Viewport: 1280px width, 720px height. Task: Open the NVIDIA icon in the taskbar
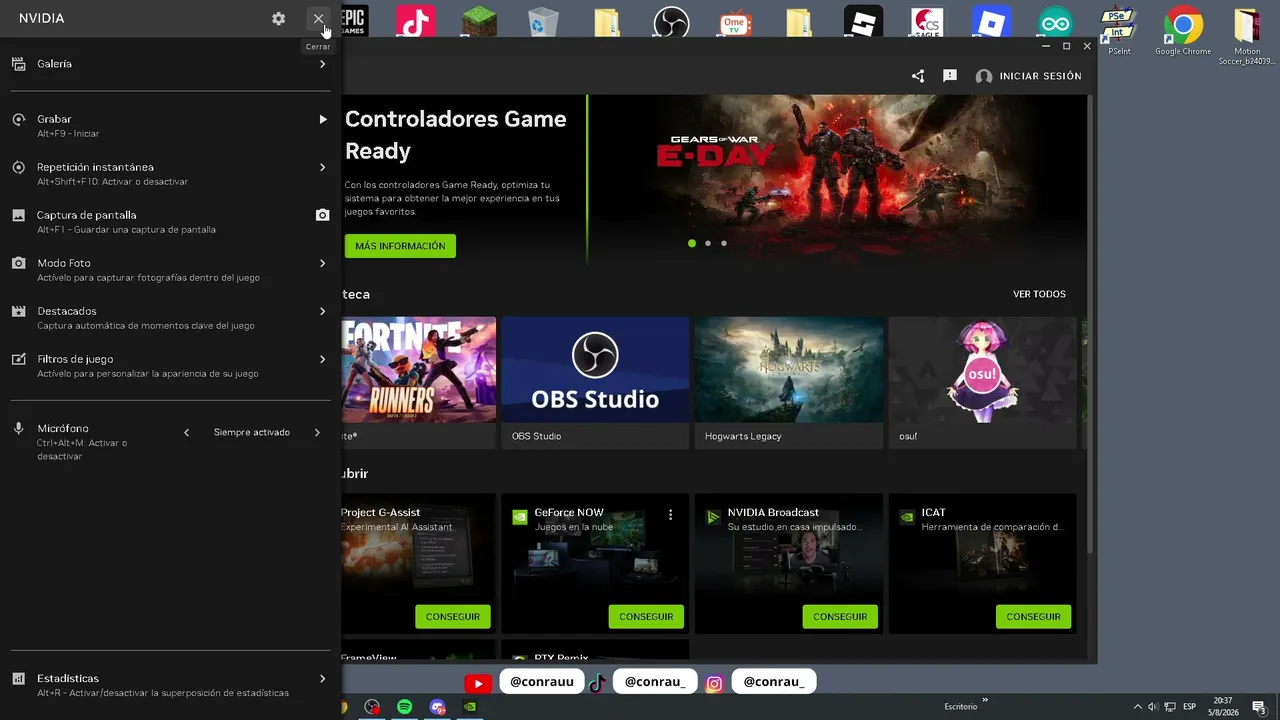470,707
